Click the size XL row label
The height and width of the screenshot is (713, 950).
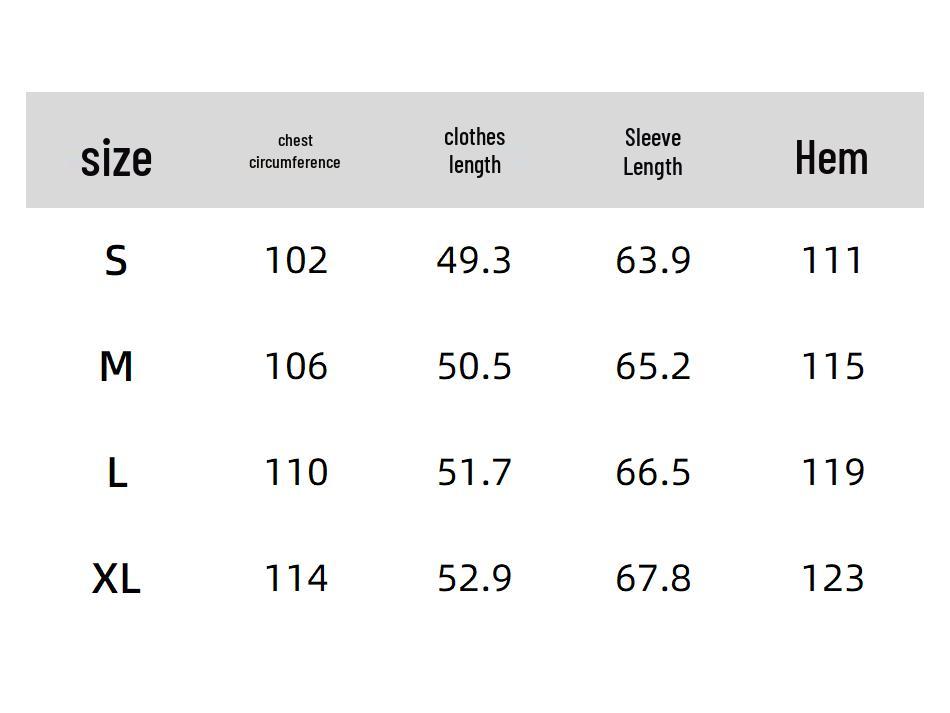pos(116,579)
